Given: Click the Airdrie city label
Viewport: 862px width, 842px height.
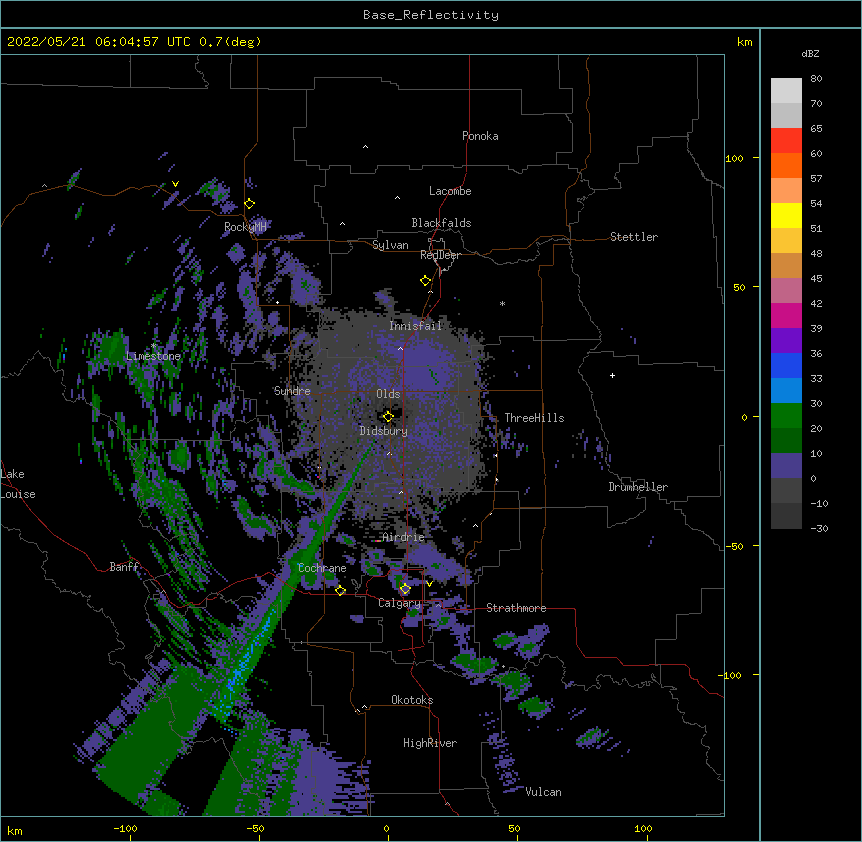Looking at the screenshot, I should 403,537.
